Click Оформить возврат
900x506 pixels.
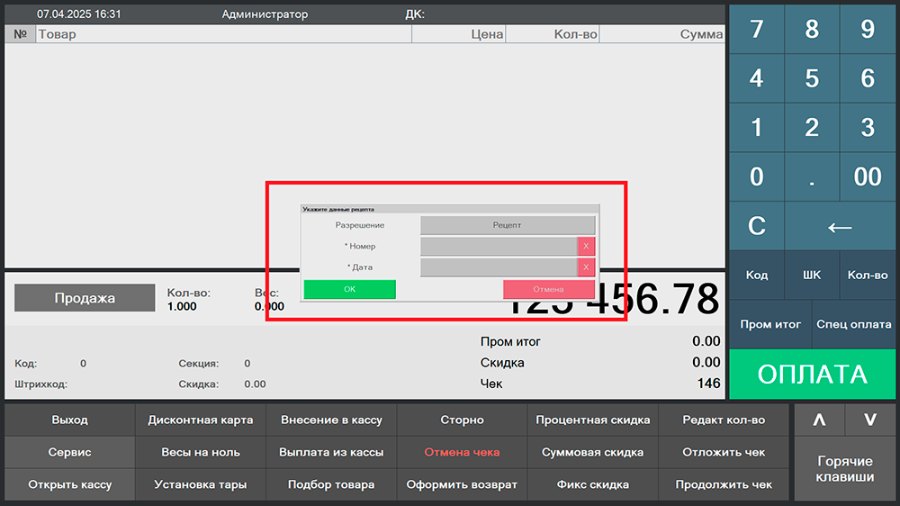(x=462, y=485)
